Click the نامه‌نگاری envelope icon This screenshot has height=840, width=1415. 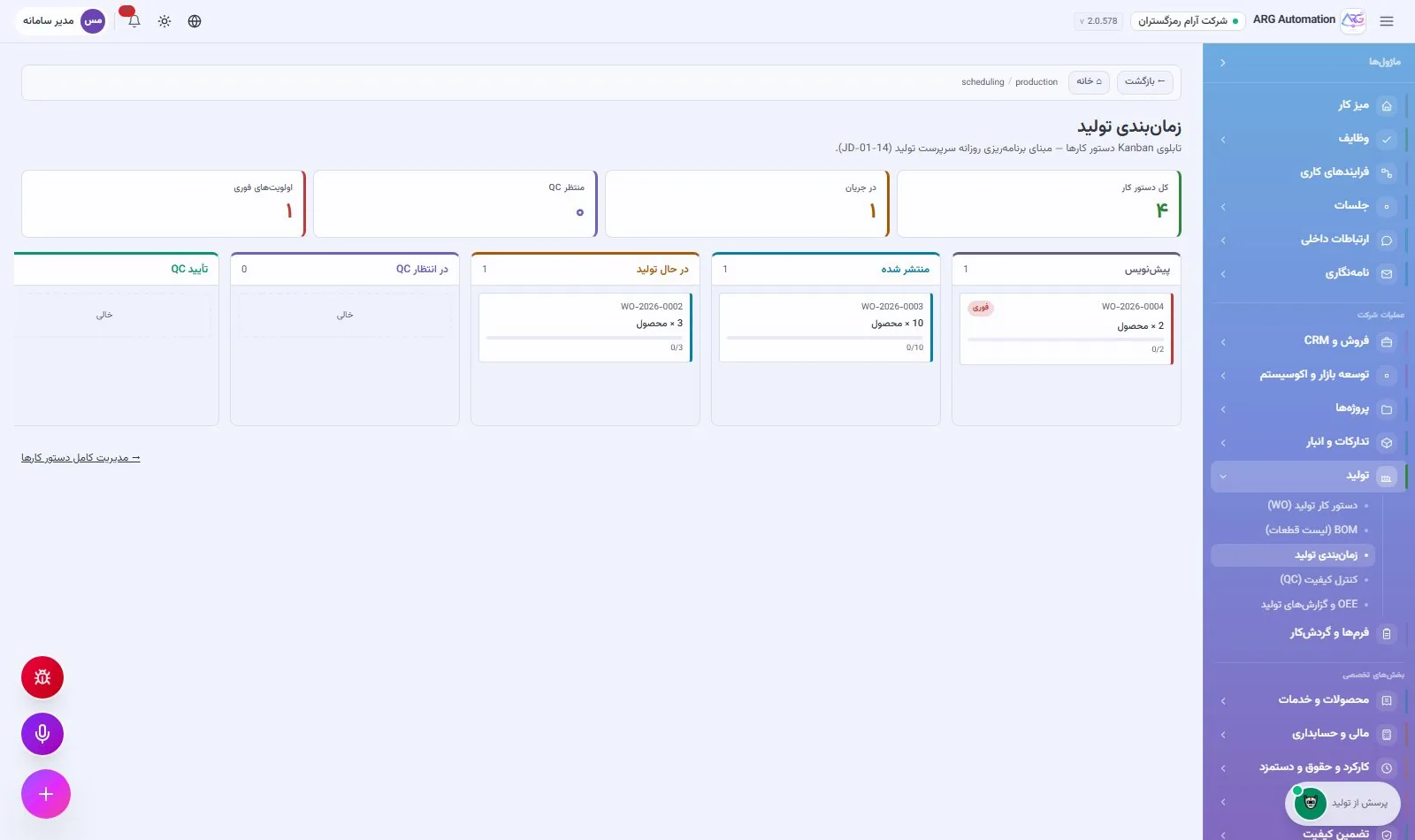tap(1387, 273)
